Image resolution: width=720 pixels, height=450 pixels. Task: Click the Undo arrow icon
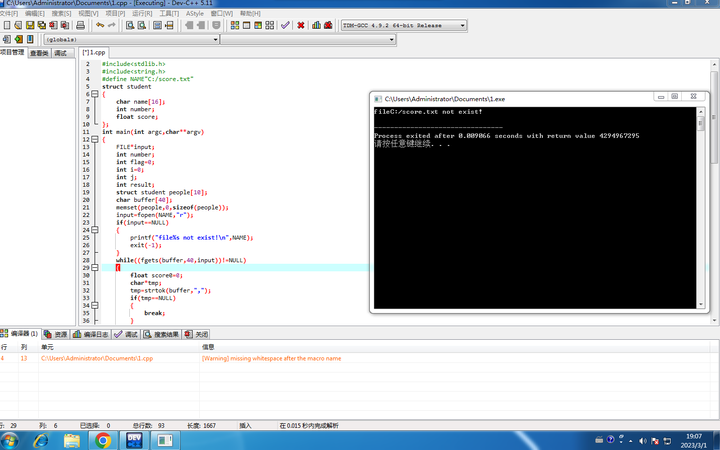coord(99,25)
